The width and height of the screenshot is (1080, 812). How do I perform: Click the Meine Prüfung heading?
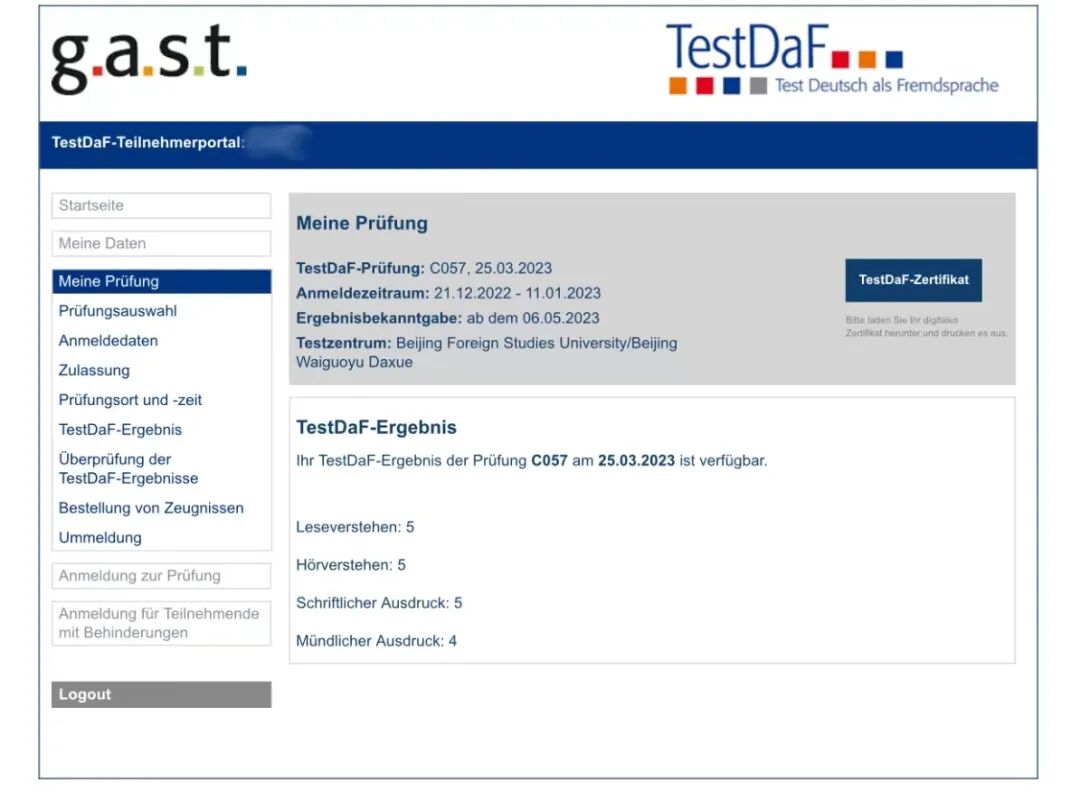[362, 223]
